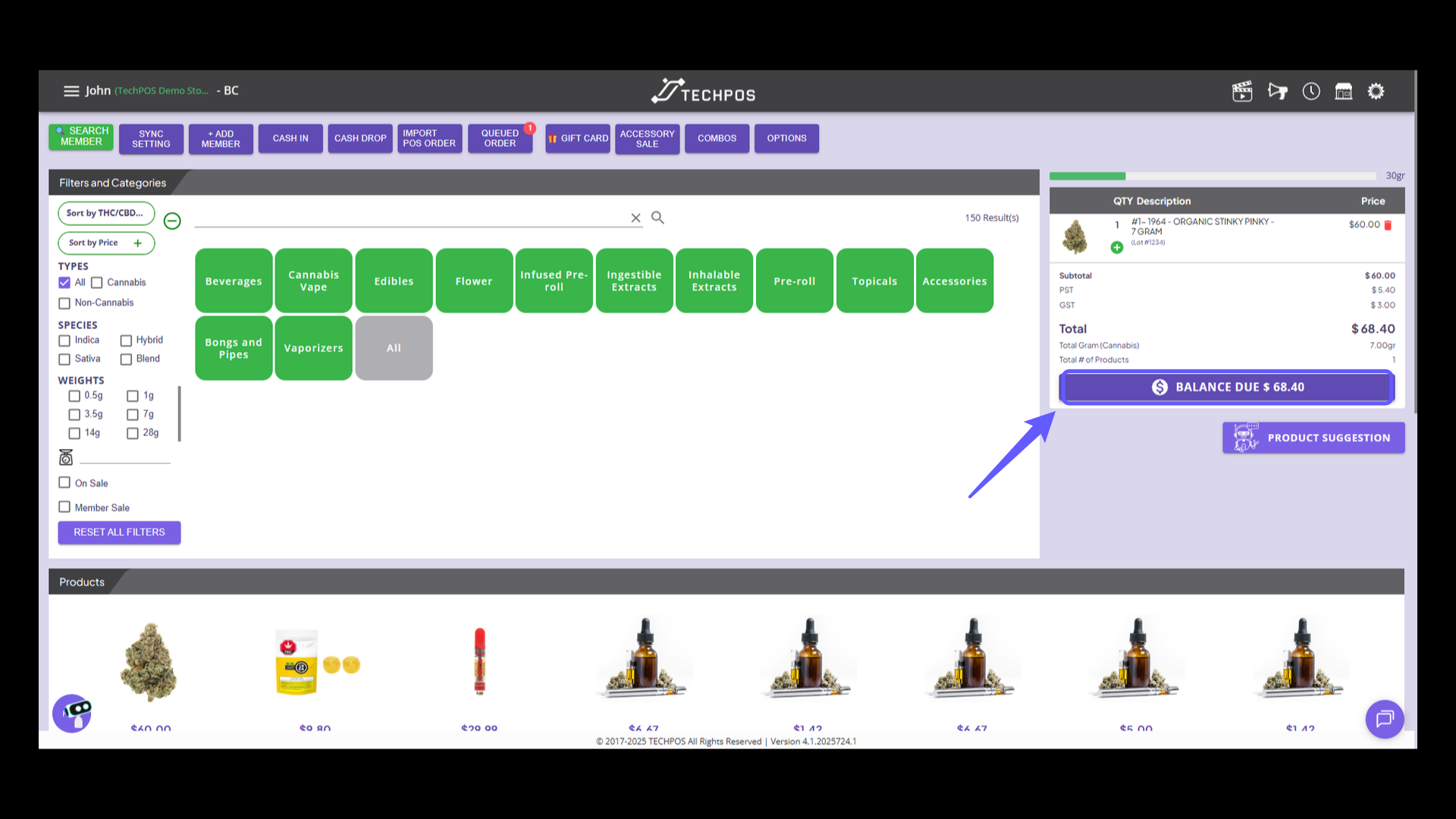Click the weight scale icon in filters
This screenshot has width=1456, height=819.
[x=66, y=457]
